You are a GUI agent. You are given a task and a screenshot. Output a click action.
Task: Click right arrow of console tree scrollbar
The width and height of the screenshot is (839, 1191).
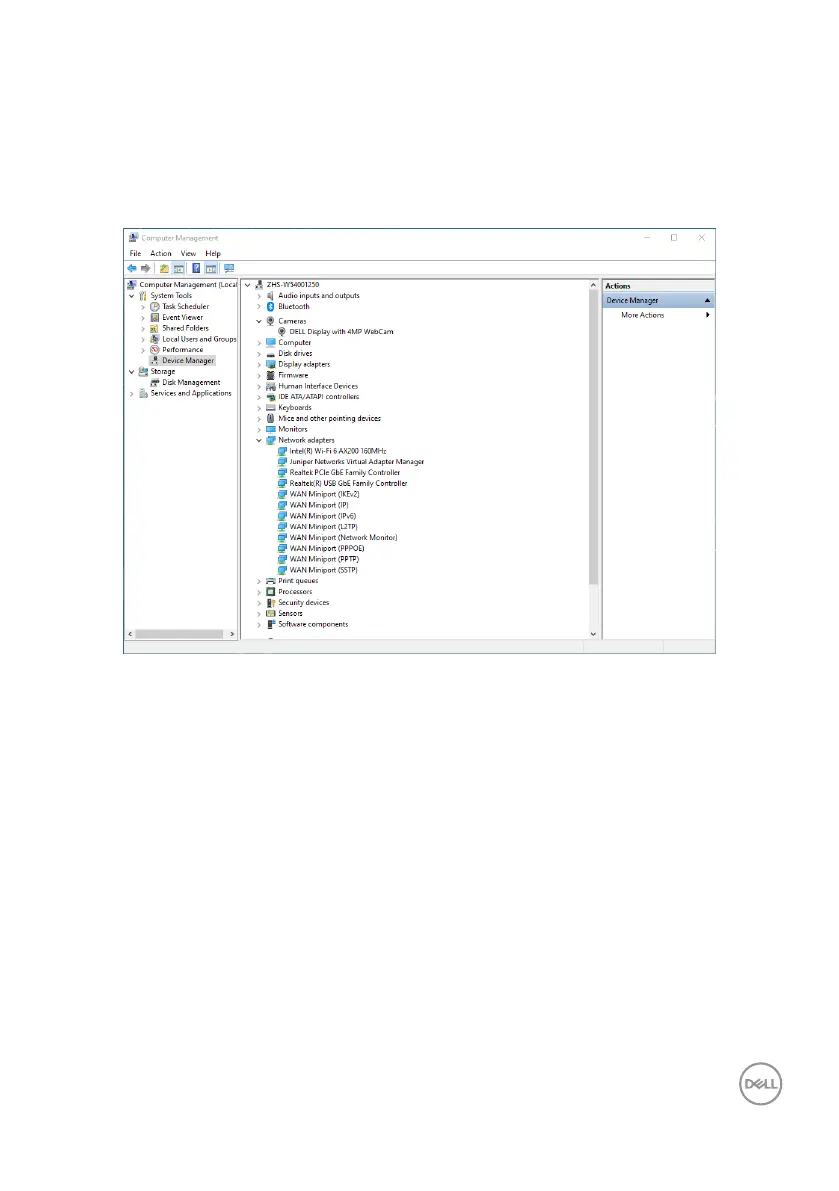[x=232, y=634]
